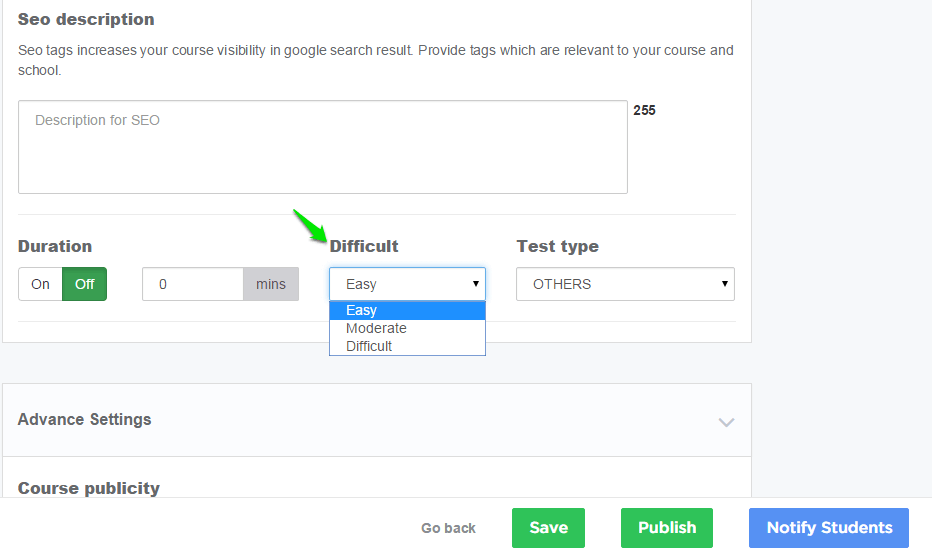
Task: Pick Difficult option in the list
Action: (407, 346)
